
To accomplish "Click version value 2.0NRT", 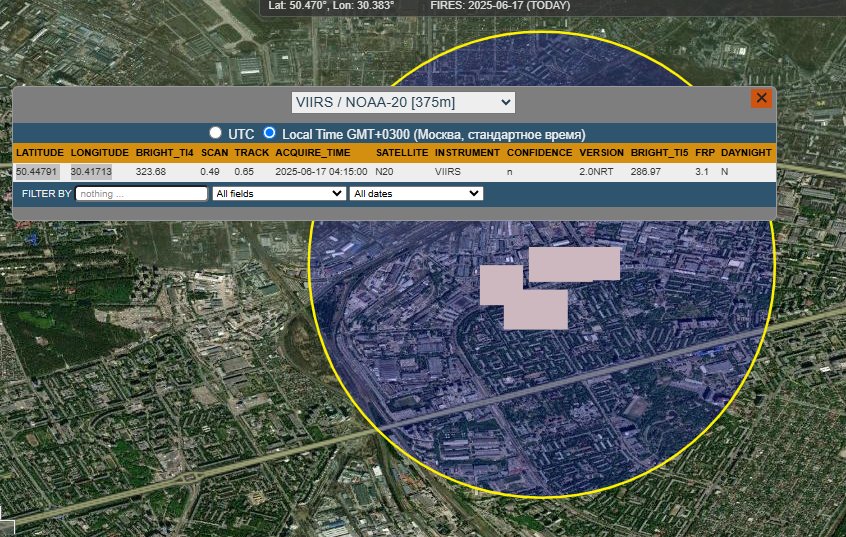I will [x=596, y=172].
